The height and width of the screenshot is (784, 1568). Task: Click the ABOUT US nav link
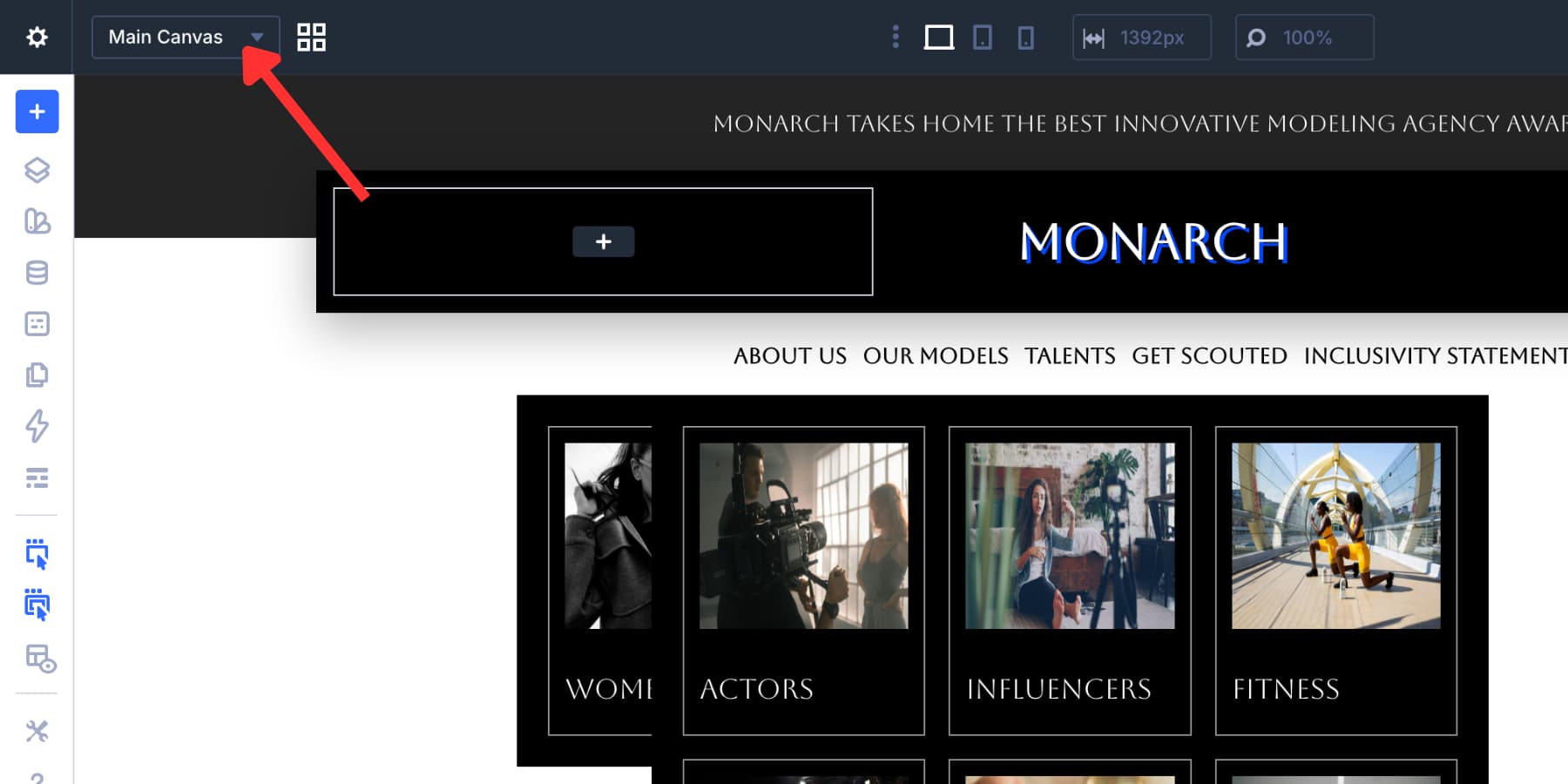click(x=790, y=355)
